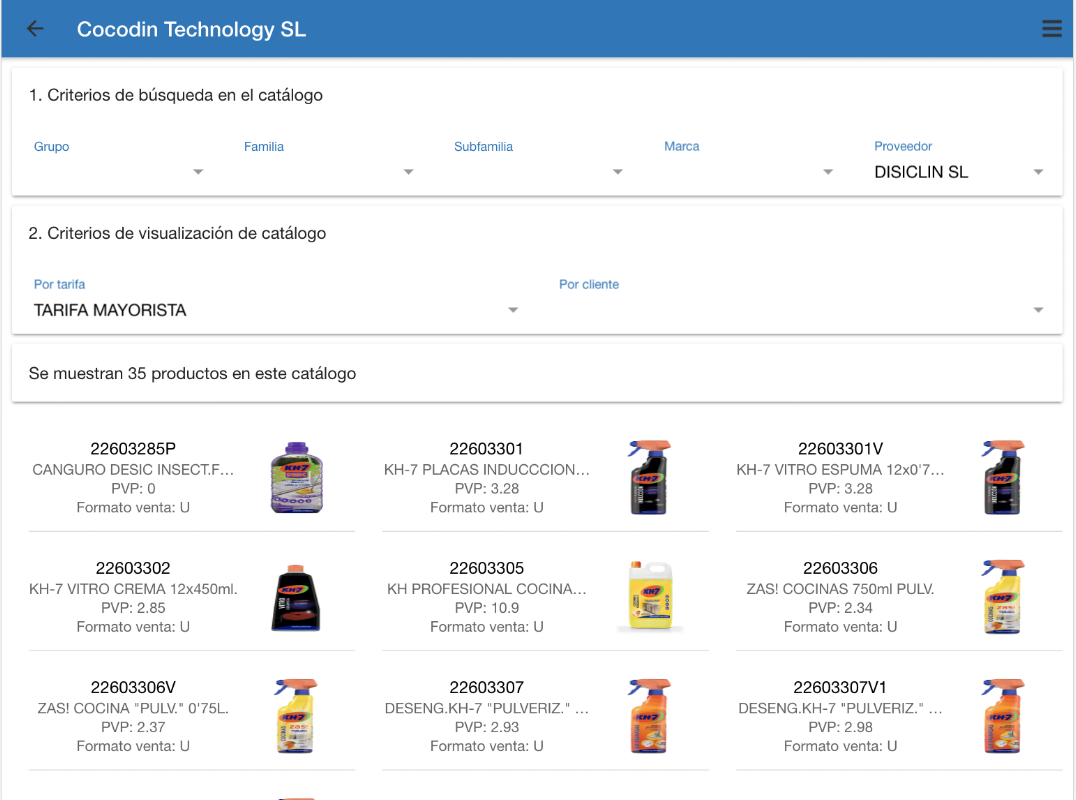Screen dimensions: 1076x800
Task: Click the '1. Criterios de búsqueda en el catálogo' heading
Action: point(176,95)
